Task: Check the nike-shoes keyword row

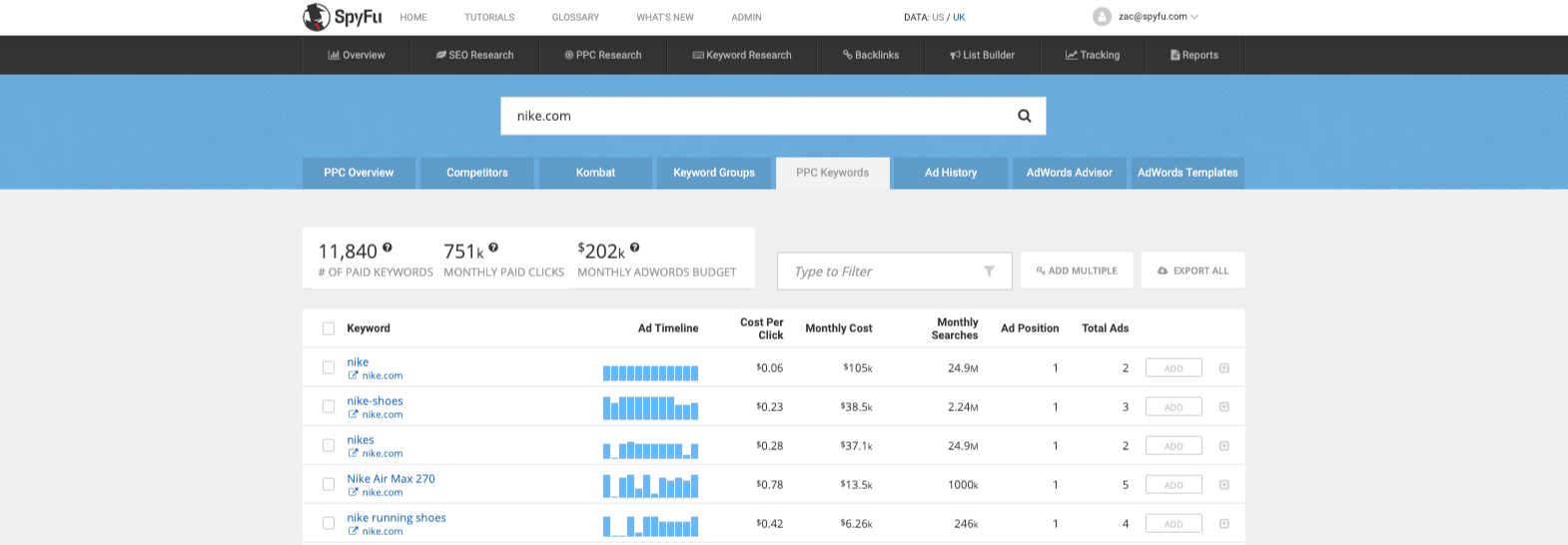Action: pyautogui.click(x=329, y=407)
